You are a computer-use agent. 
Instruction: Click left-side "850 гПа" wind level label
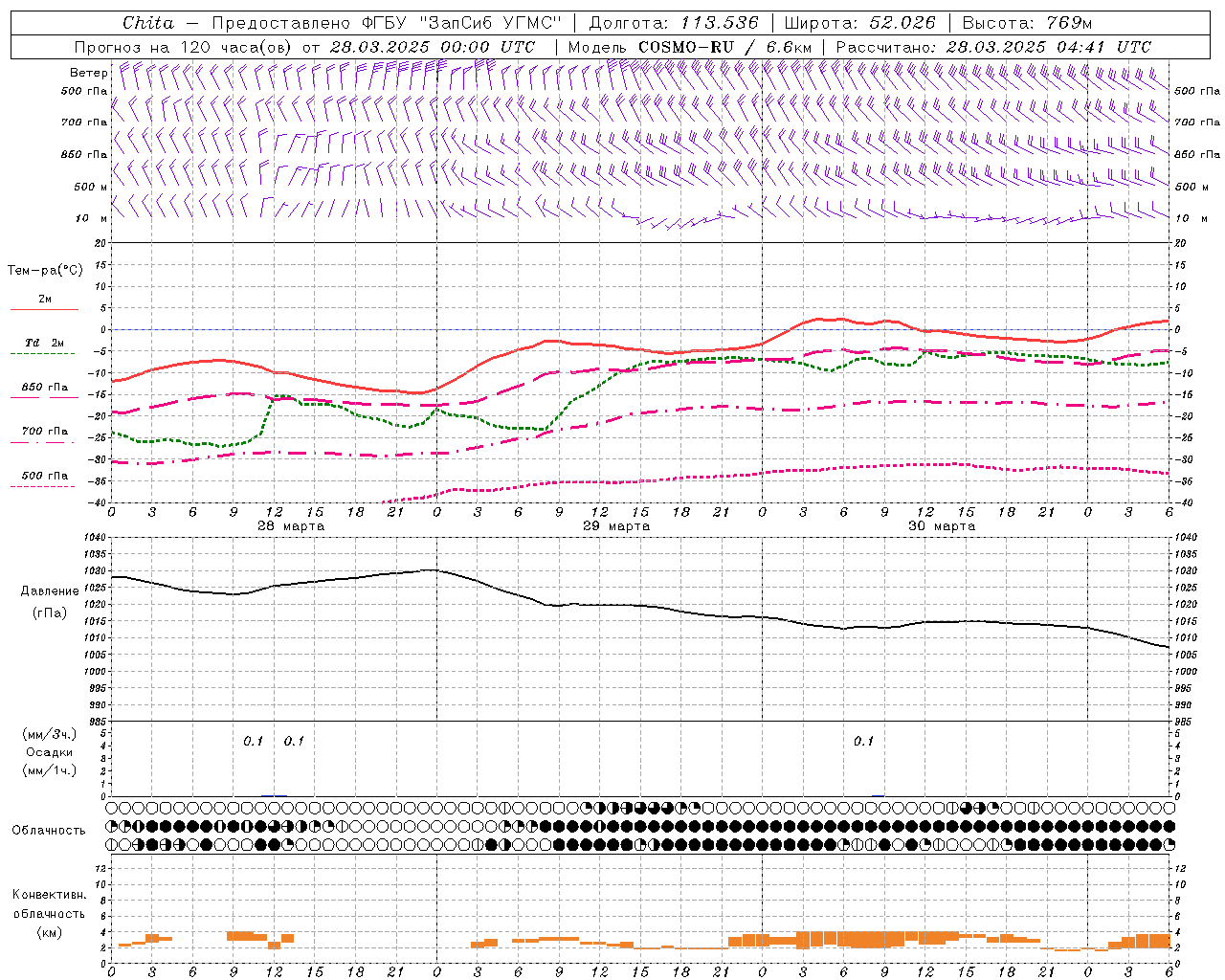(84, 154)
